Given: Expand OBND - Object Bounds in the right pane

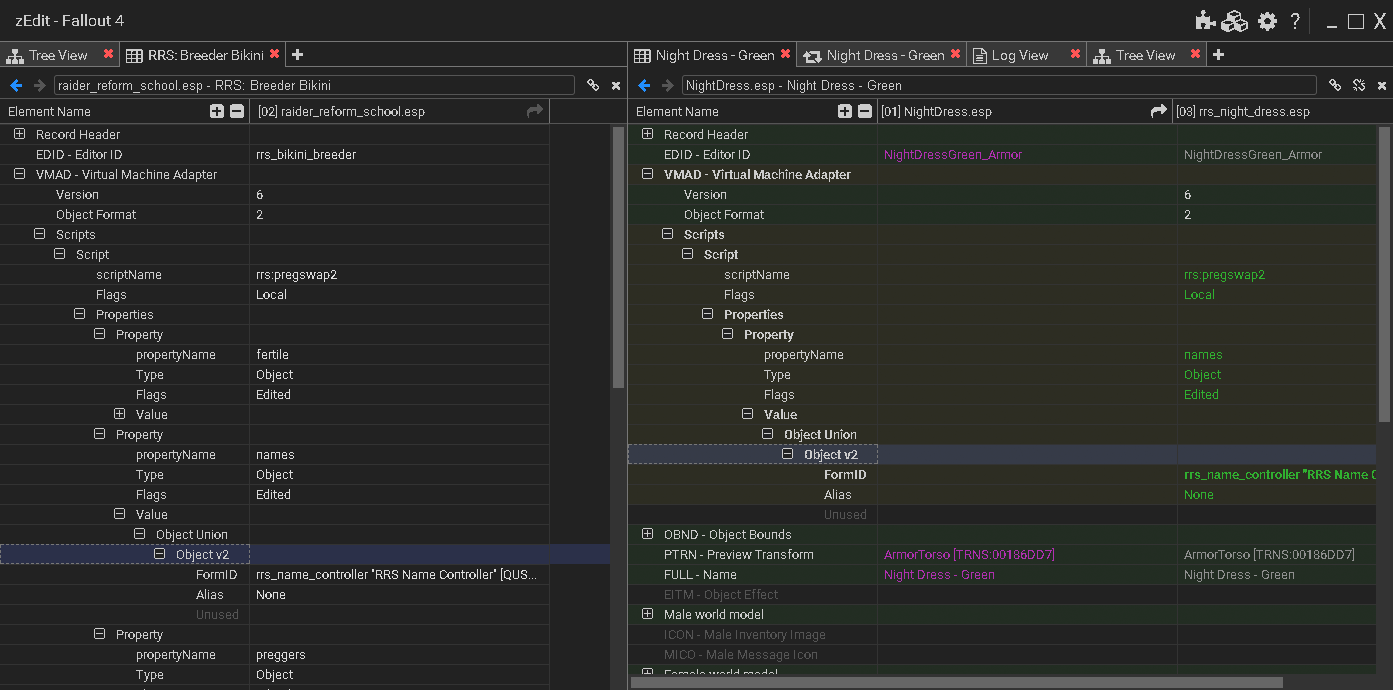Looking at the screenshot, I should point(648,534).
